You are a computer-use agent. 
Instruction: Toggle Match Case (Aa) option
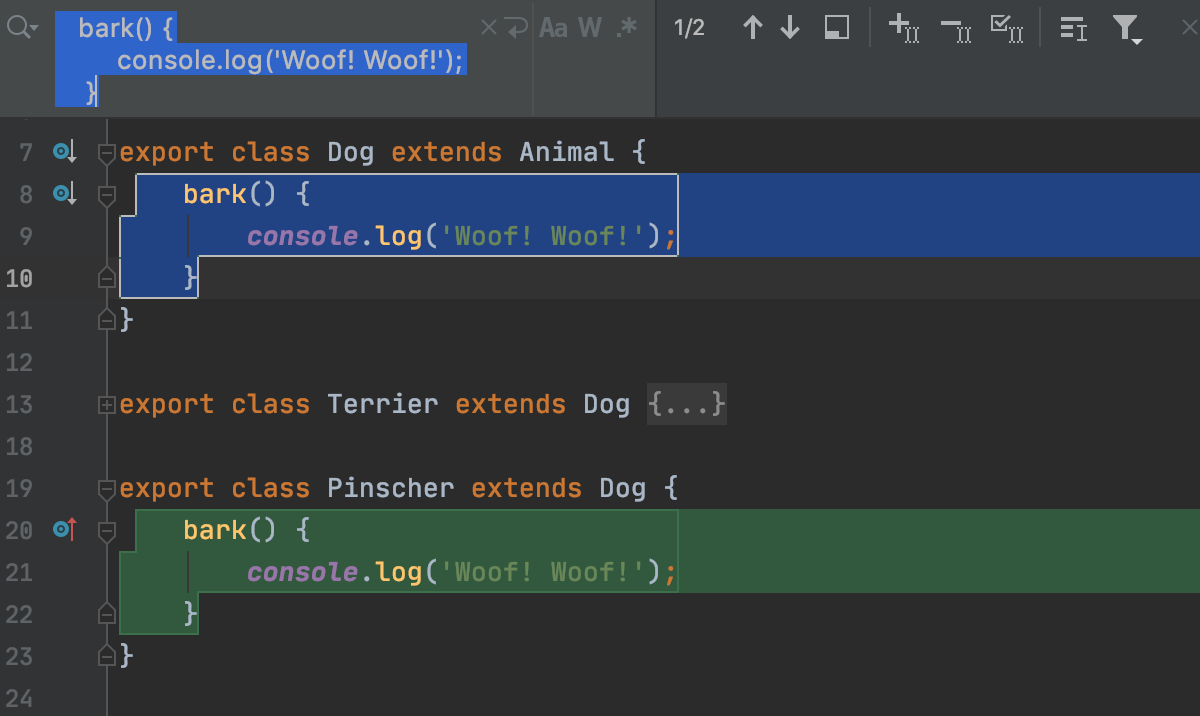point(553,28)
